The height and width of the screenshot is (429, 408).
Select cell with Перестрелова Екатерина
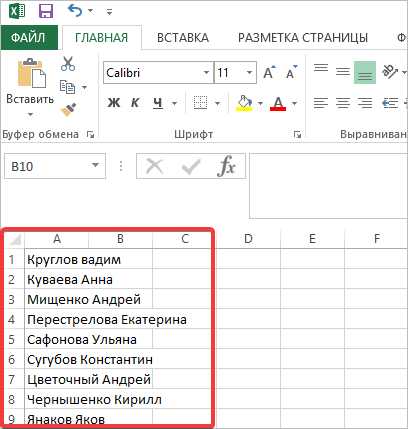(57, 319)
